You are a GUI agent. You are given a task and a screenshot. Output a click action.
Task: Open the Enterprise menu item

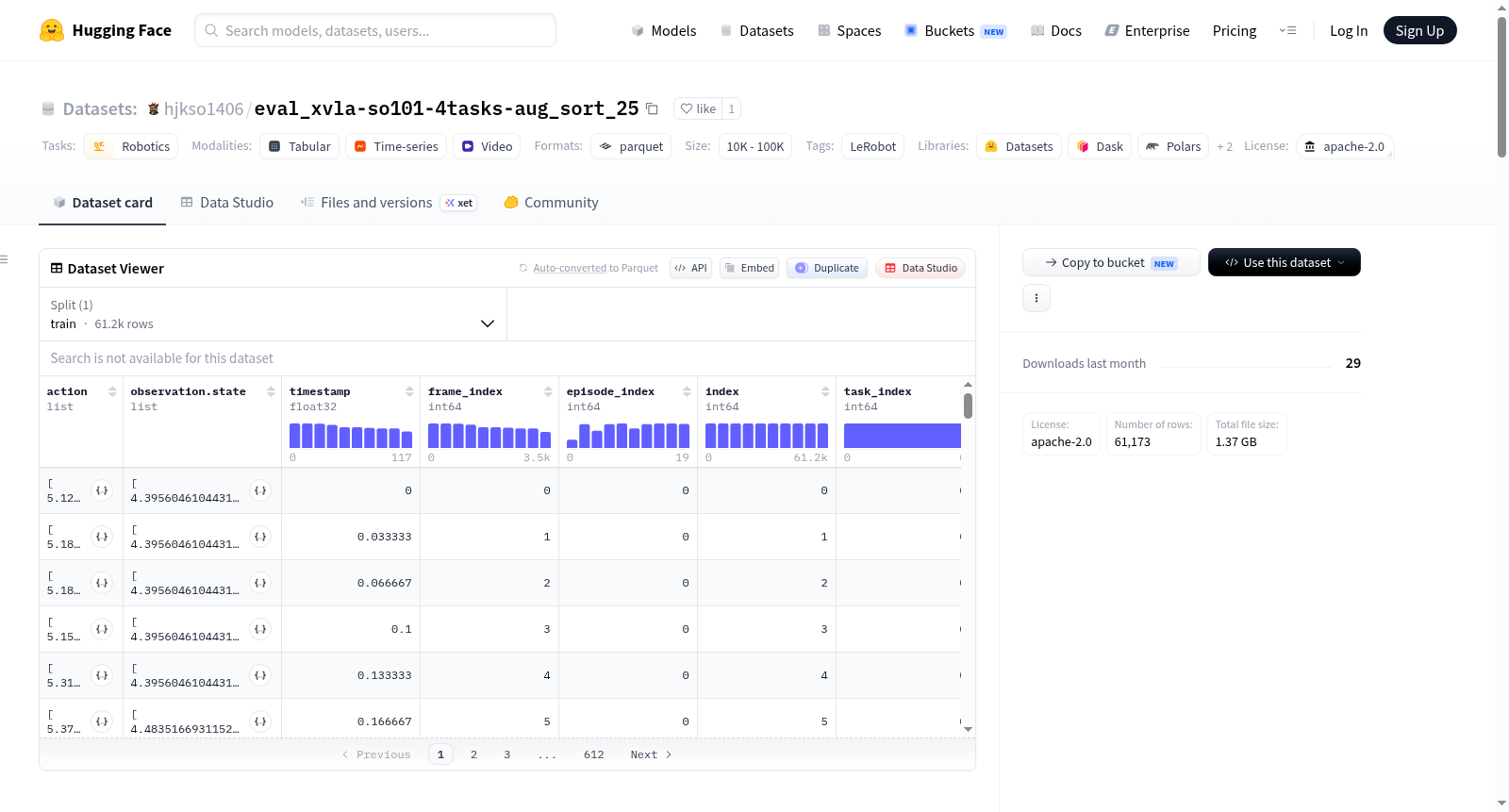coord(1147,30)
